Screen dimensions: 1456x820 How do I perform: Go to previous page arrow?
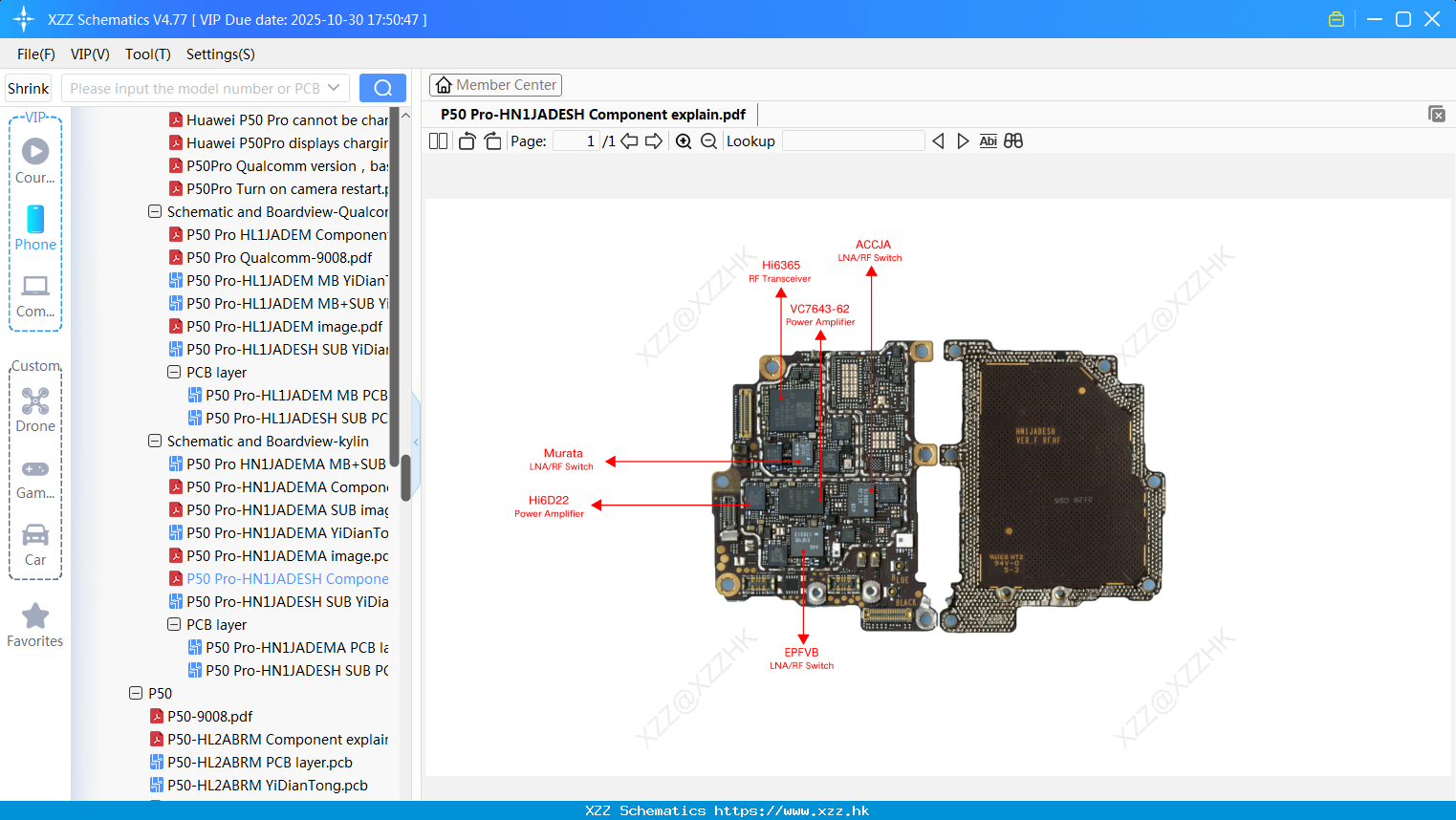629,140
